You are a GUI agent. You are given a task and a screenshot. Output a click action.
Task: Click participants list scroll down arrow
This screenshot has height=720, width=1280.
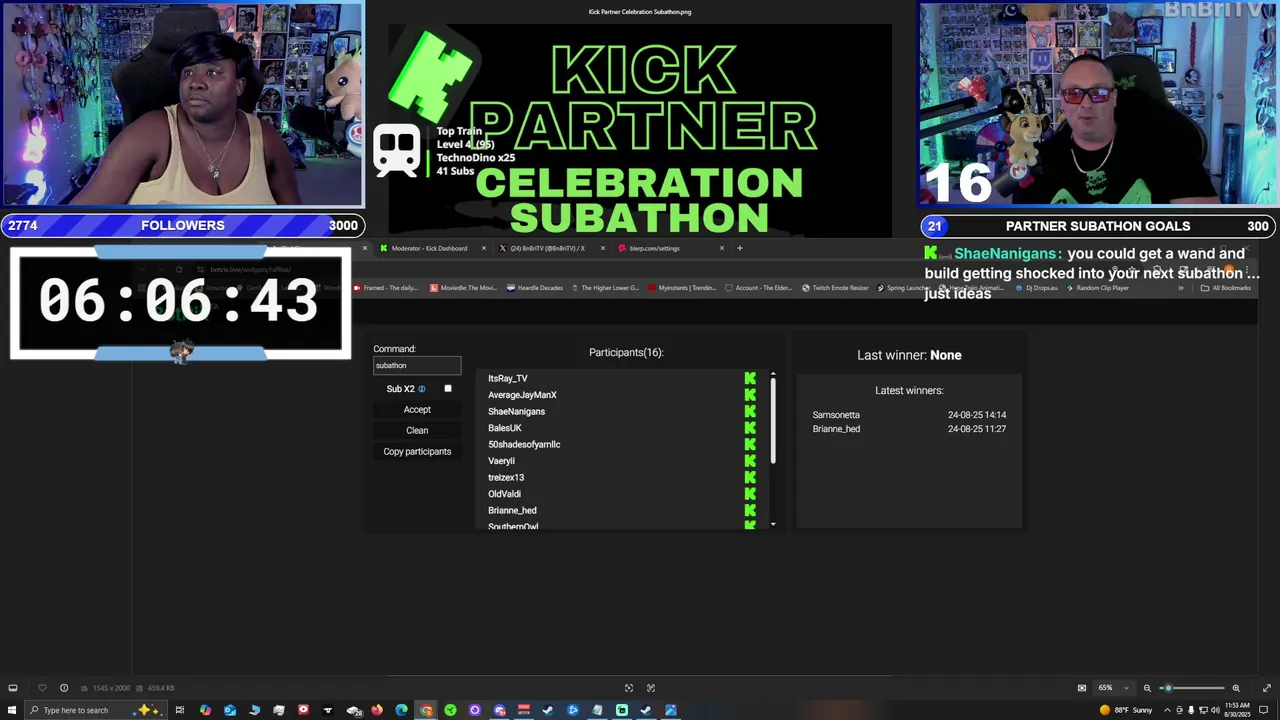[x=773, y=524]
